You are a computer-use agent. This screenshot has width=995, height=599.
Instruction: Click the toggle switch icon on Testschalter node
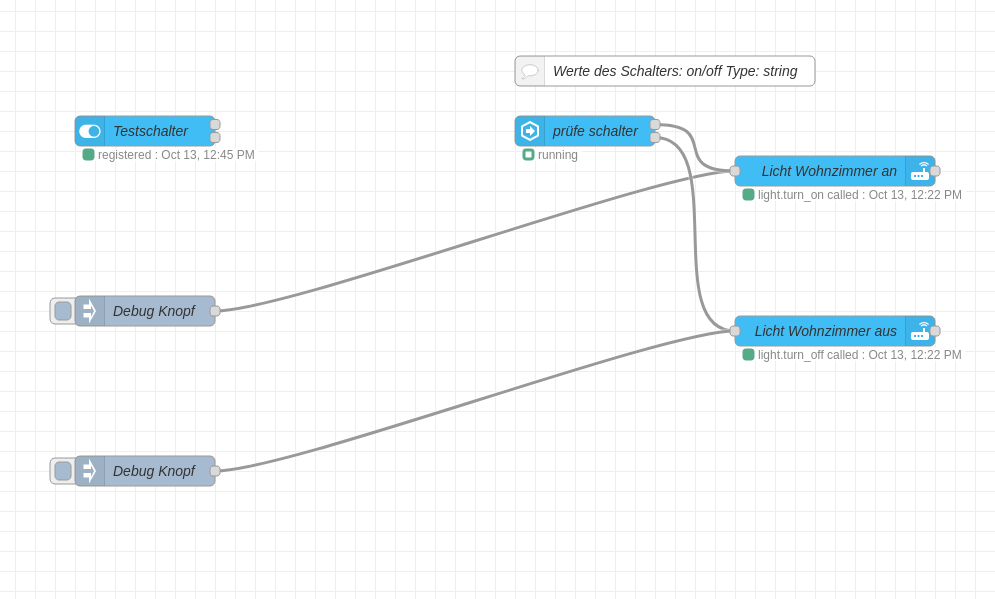point(90,131)
